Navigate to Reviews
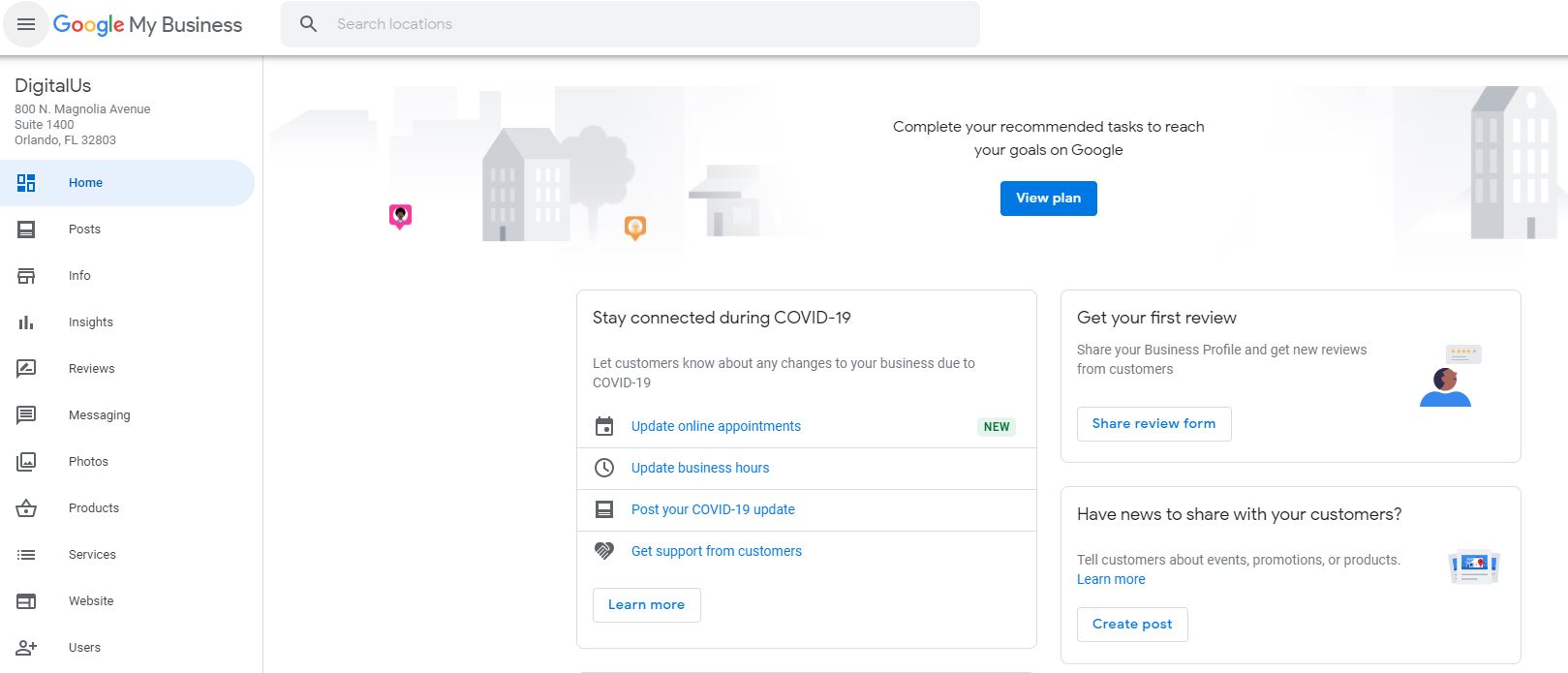The height and width of the screenshot is (673, 1568). coord(127,369)
